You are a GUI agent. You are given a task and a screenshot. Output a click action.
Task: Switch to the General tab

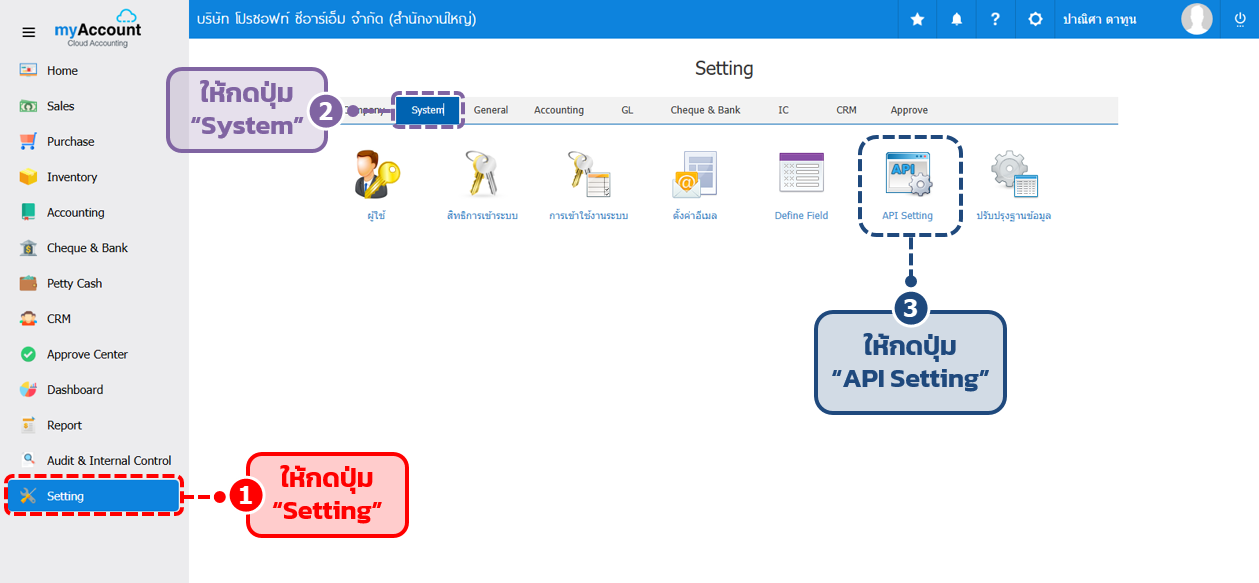491,110
